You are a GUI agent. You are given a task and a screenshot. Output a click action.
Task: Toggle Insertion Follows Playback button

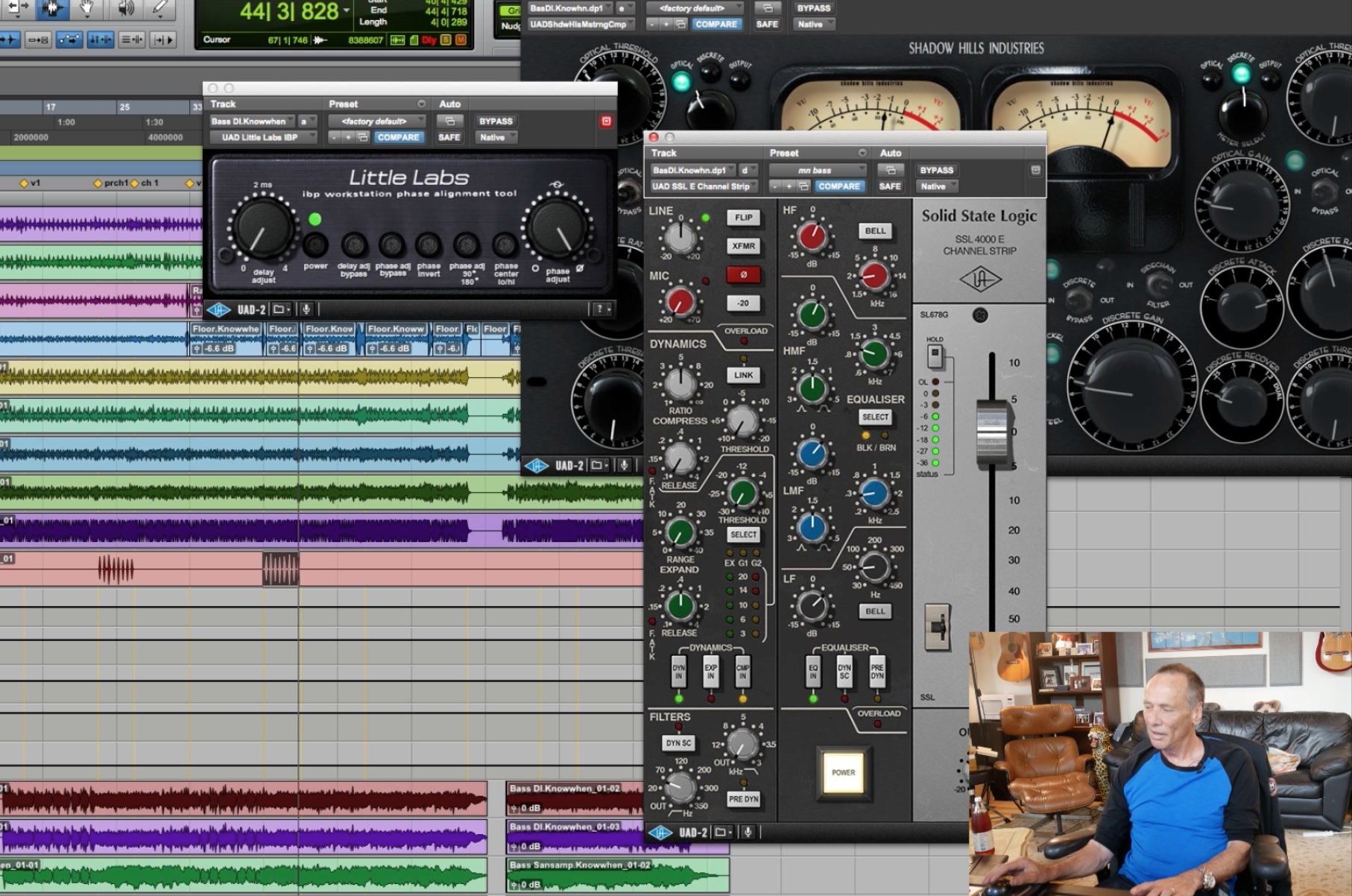click(163, 40)
